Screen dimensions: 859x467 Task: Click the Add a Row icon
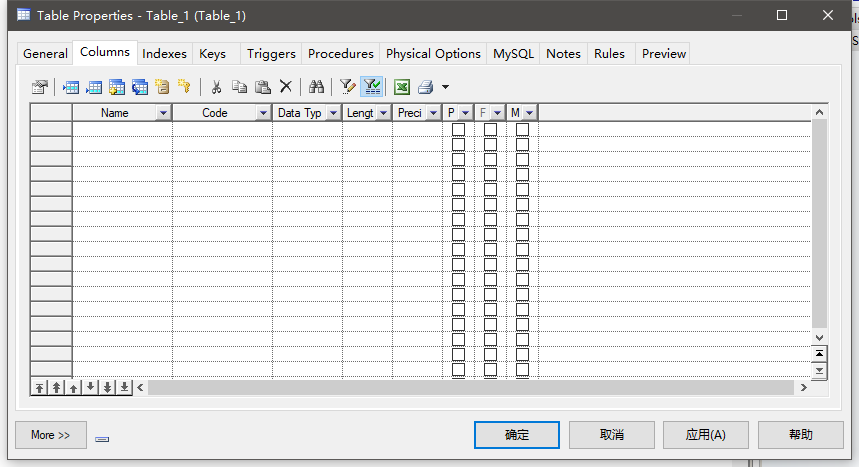94,87
